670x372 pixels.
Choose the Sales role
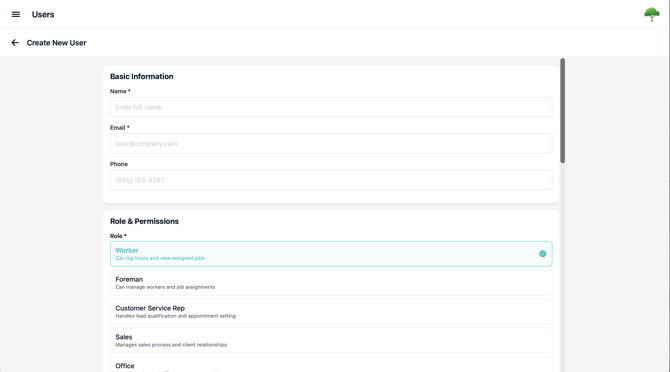coord(331,340)
